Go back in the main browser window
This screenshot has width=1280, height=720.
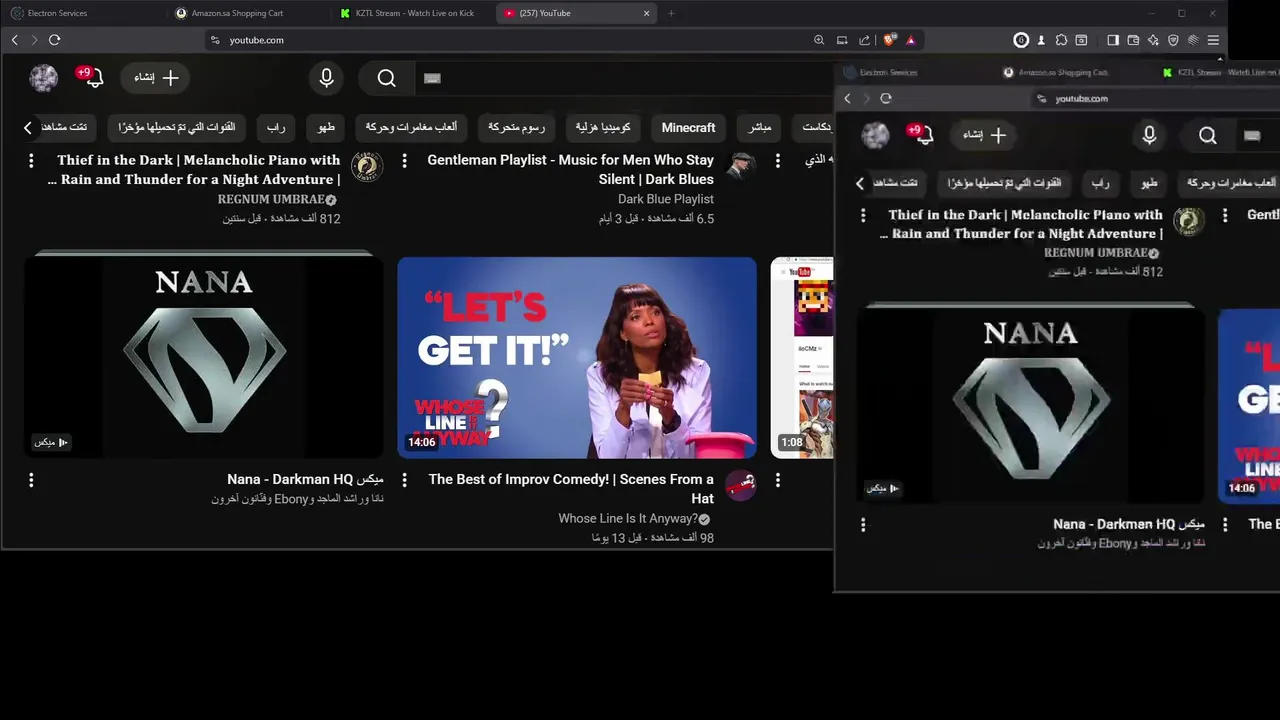14,40
